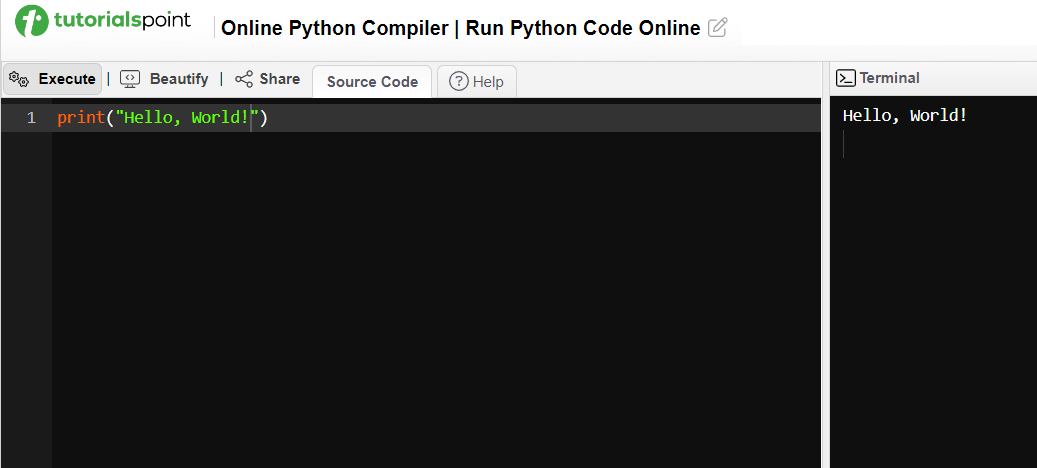The image size is (1037, 468).
Task: Click the "Hello, World!" string in editor
Action: tap(186, 118)
